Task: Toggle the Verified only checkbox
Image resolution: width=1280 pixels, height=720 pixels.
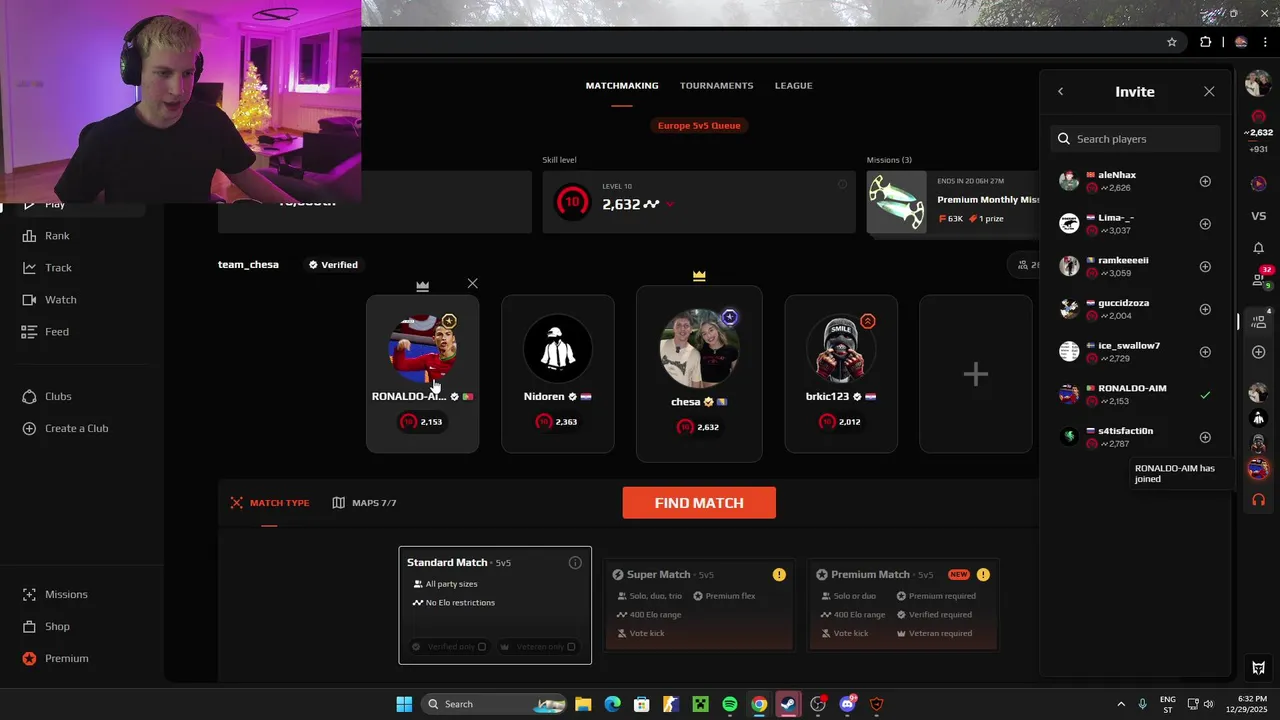Action: [482, 647]
